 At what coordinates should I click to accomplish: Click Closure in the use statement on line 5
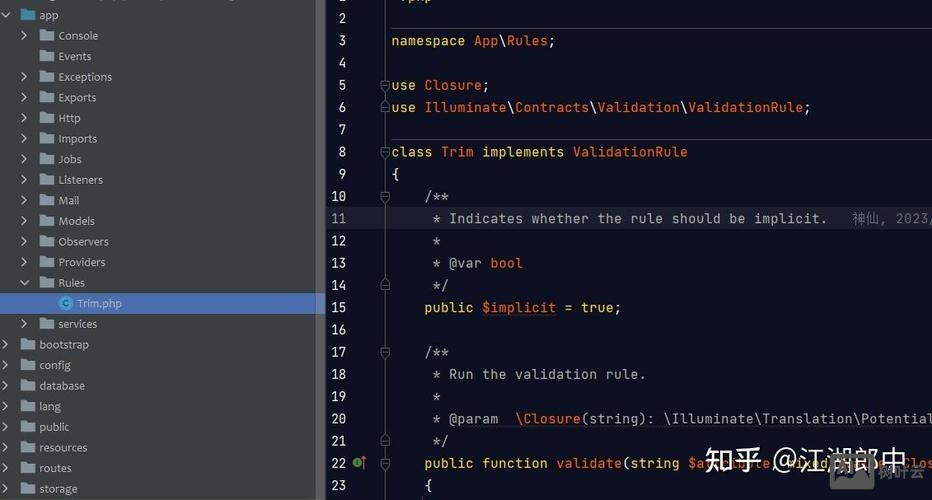pos(454,85)
